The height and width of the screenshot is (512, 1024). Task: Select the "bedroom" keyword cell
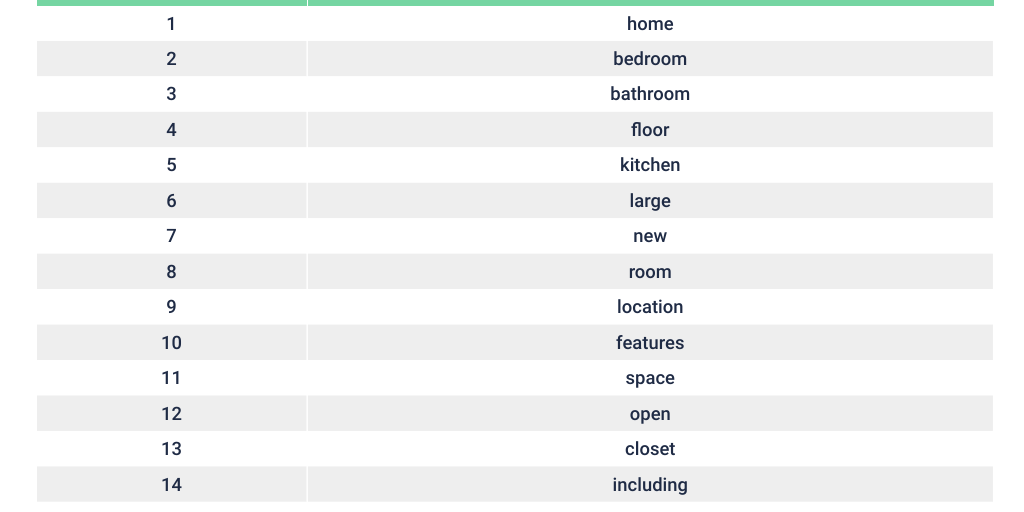(x=650, y=59)
